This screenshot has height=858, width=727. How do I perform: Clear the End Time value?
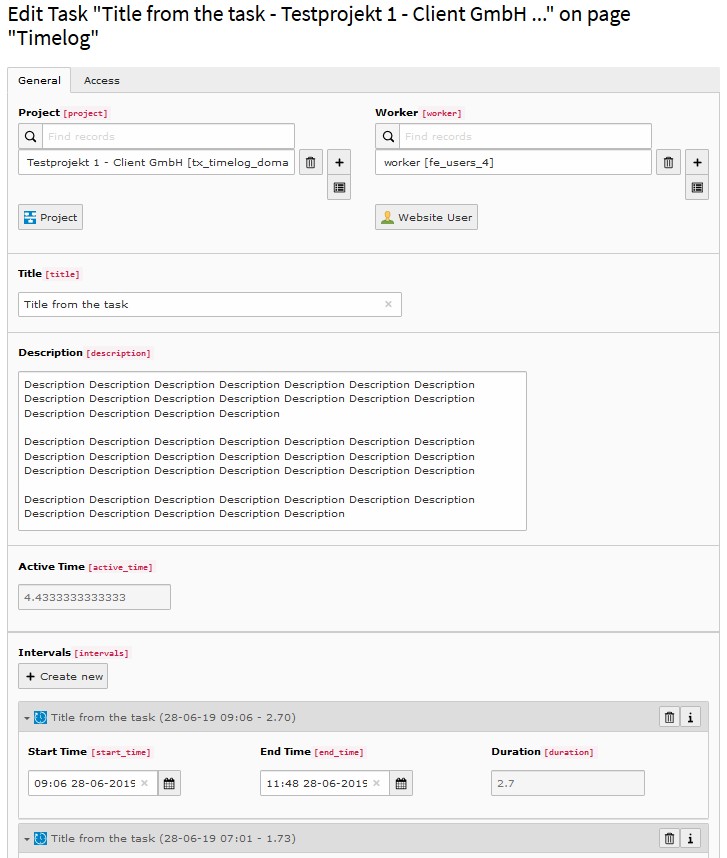click(x=376, y=783)
